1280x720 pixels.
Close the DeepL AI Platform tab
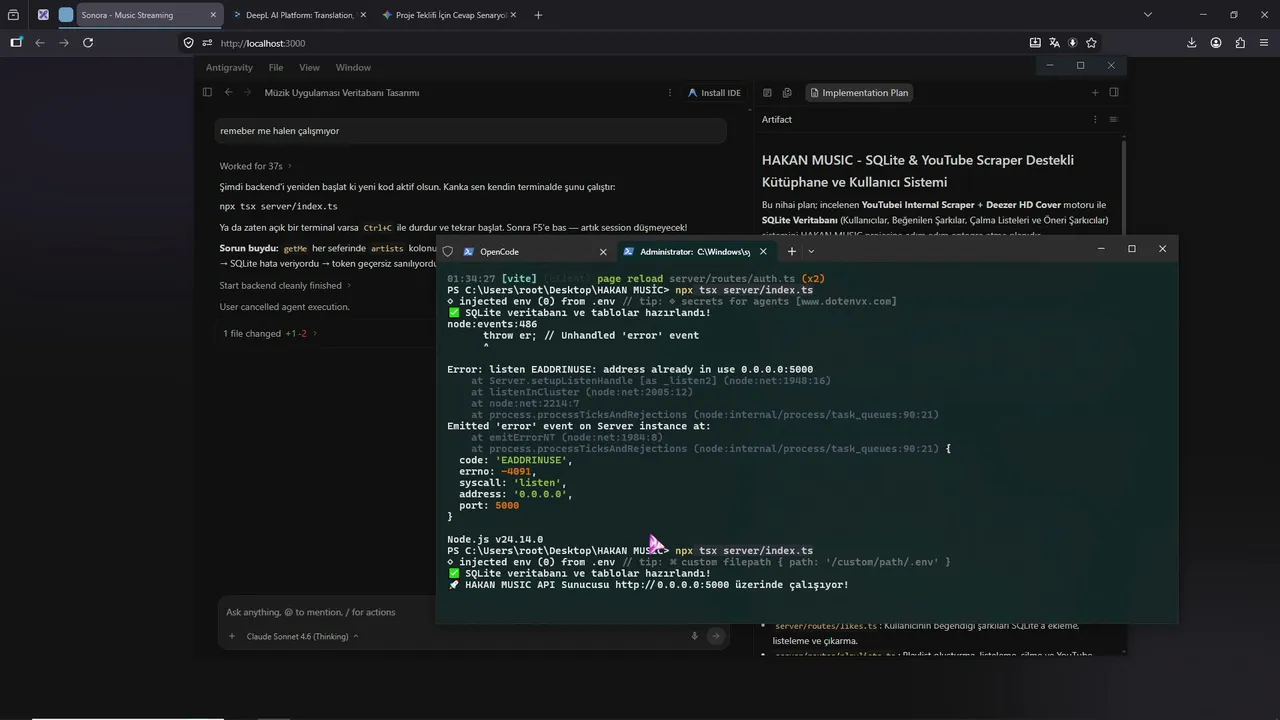click(362, 15)
